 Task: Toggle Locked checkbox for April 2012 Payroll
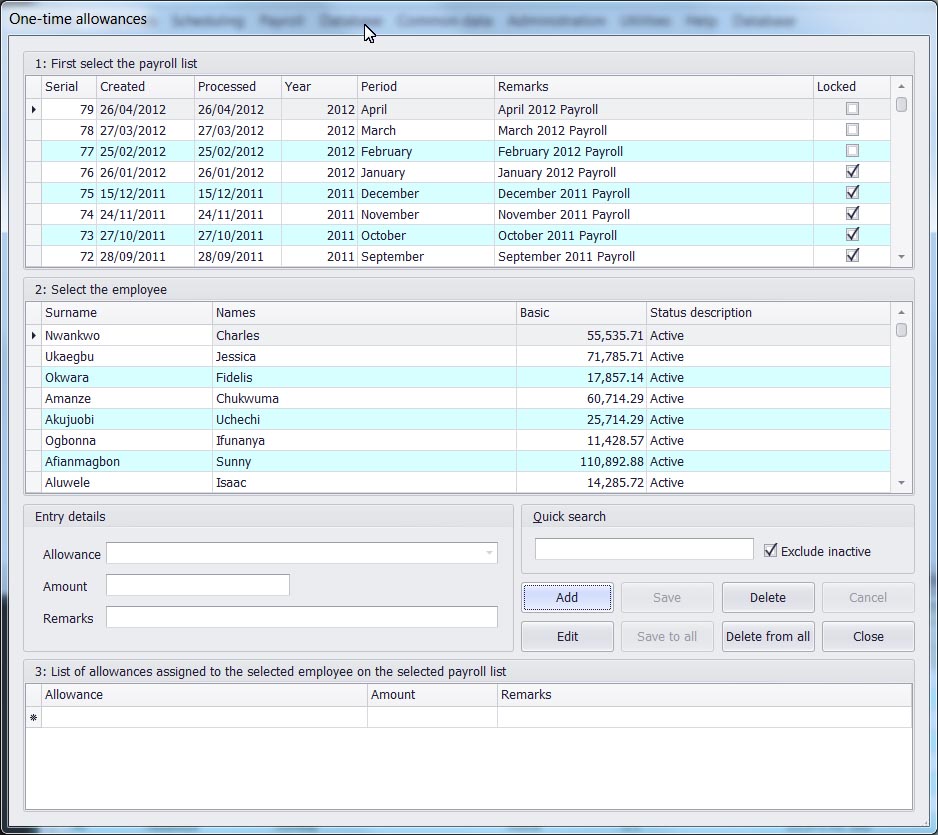click(852, 109)
